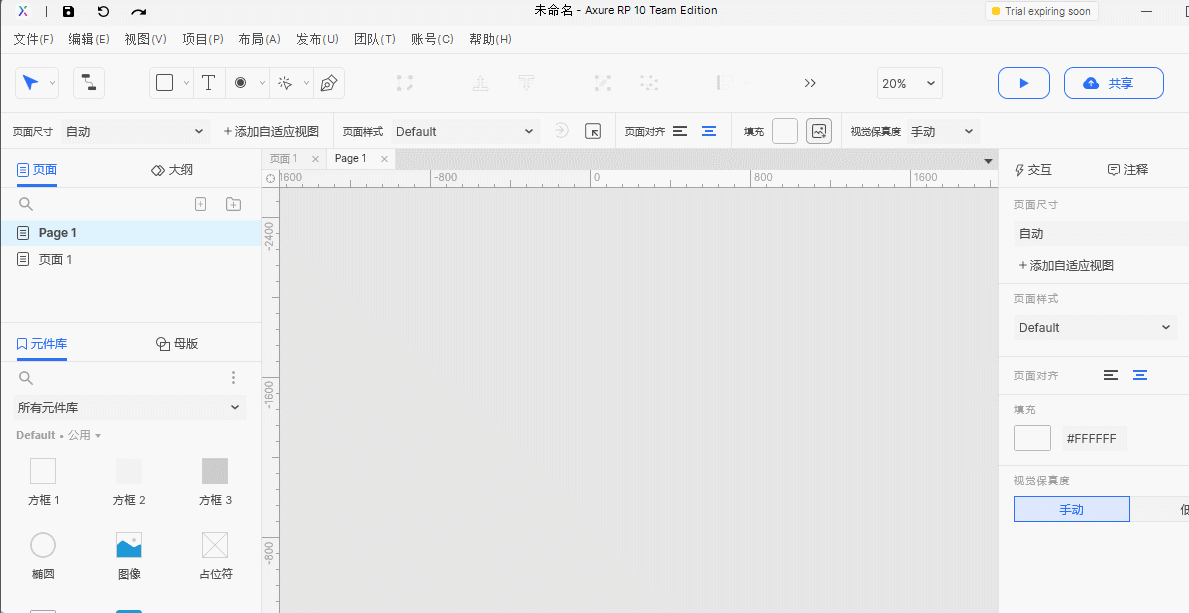
Task: Click the page style arrow-in-box icon
Action: click(593, 131)
